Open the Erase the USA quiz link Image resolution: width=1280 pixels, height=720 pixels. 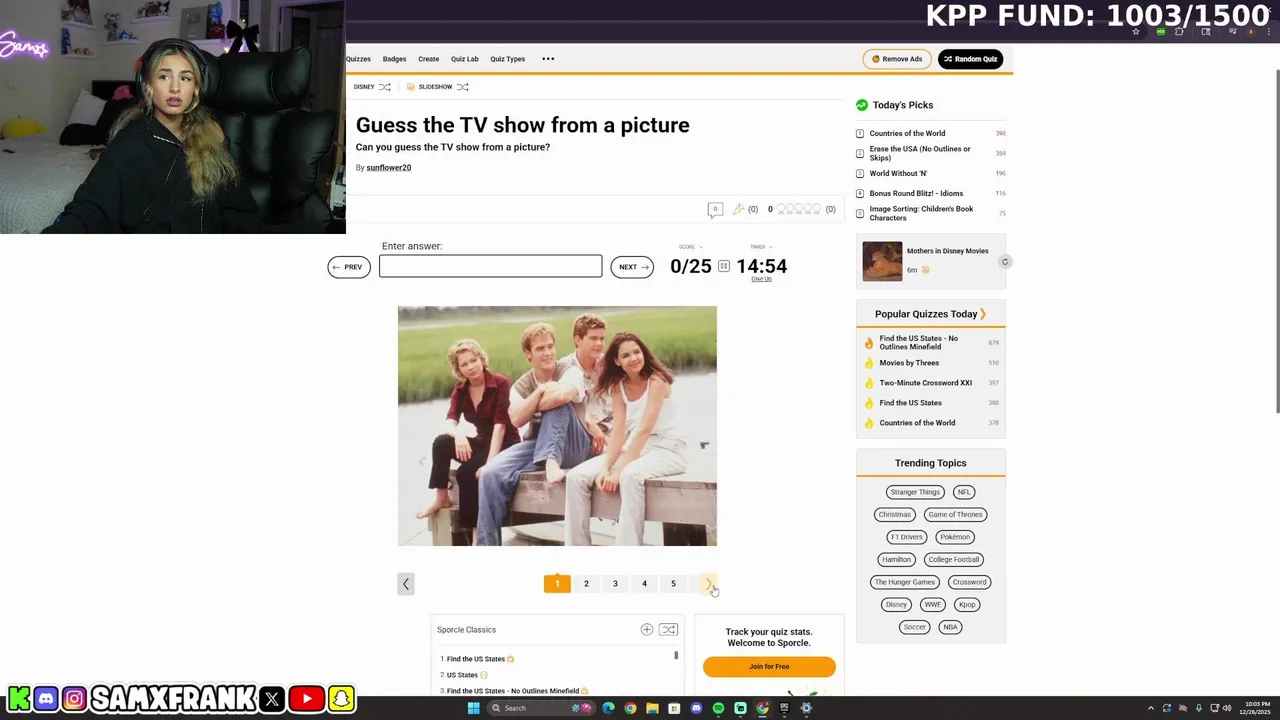coord(920,153)
